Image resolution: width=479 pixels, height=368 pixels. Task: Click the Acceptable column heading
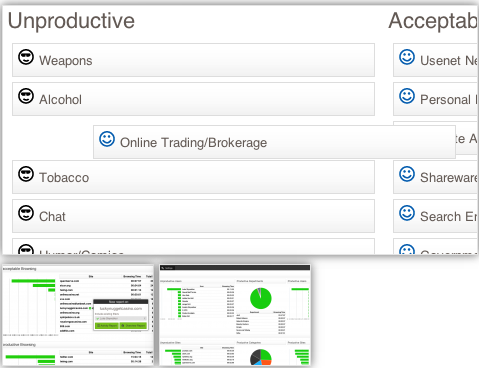click(433, 21)
